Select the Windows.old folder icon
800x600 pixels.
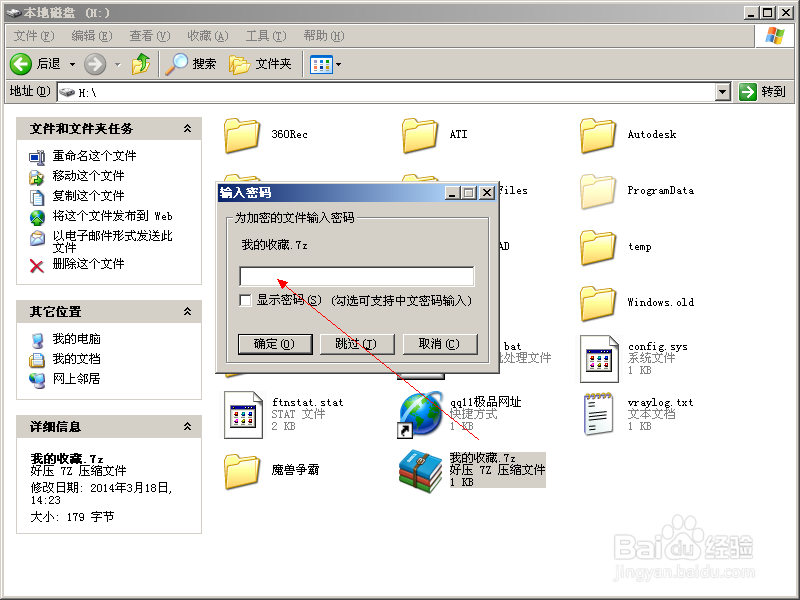tap(597, 304)
